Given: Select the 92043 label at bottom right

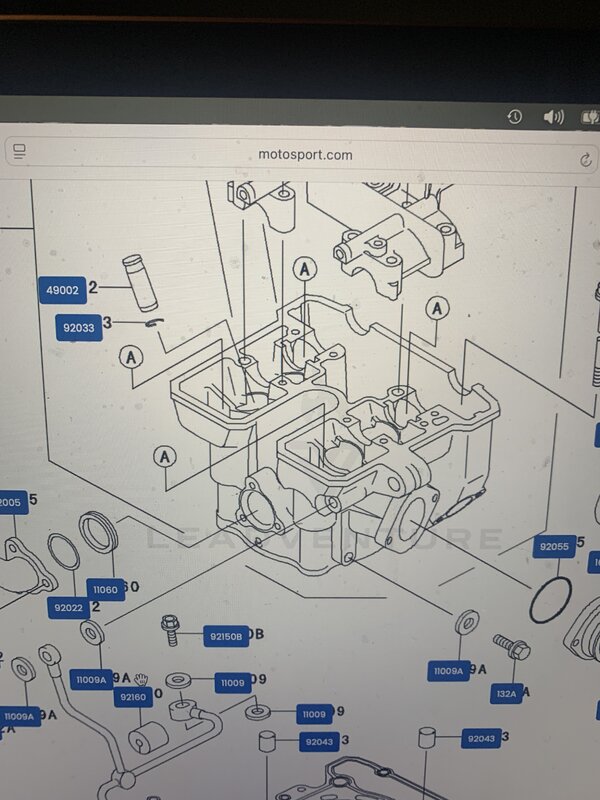Looking at the screenshot, I should tap(481, 738).
